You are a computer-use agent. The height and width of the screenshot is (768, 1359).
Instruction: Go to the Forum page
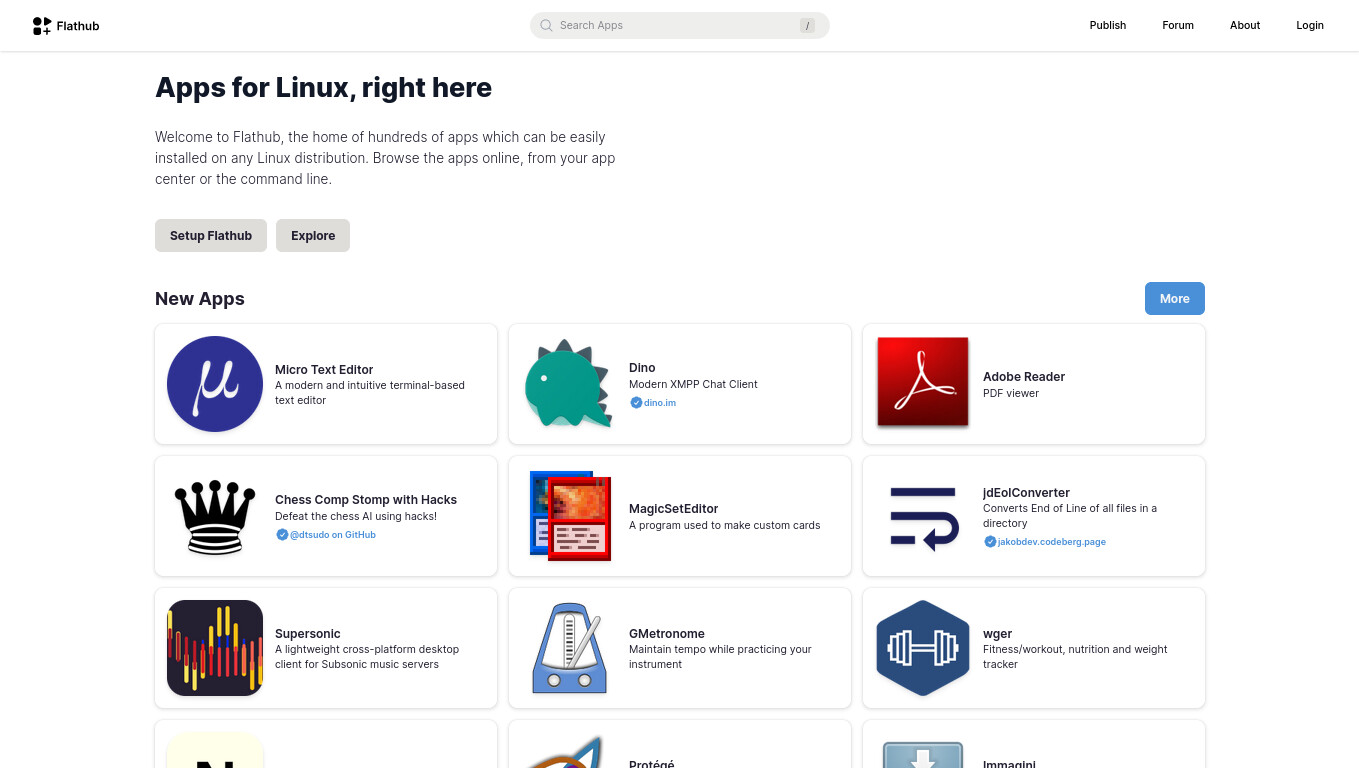(1177, 26)
